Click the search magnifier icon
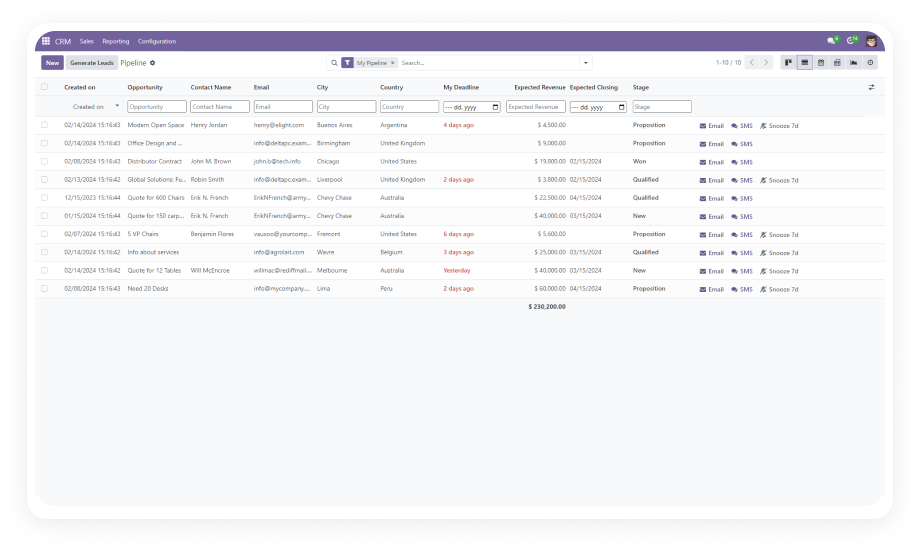The height and width of the screenshot is (550, 920). click(334, 63)
